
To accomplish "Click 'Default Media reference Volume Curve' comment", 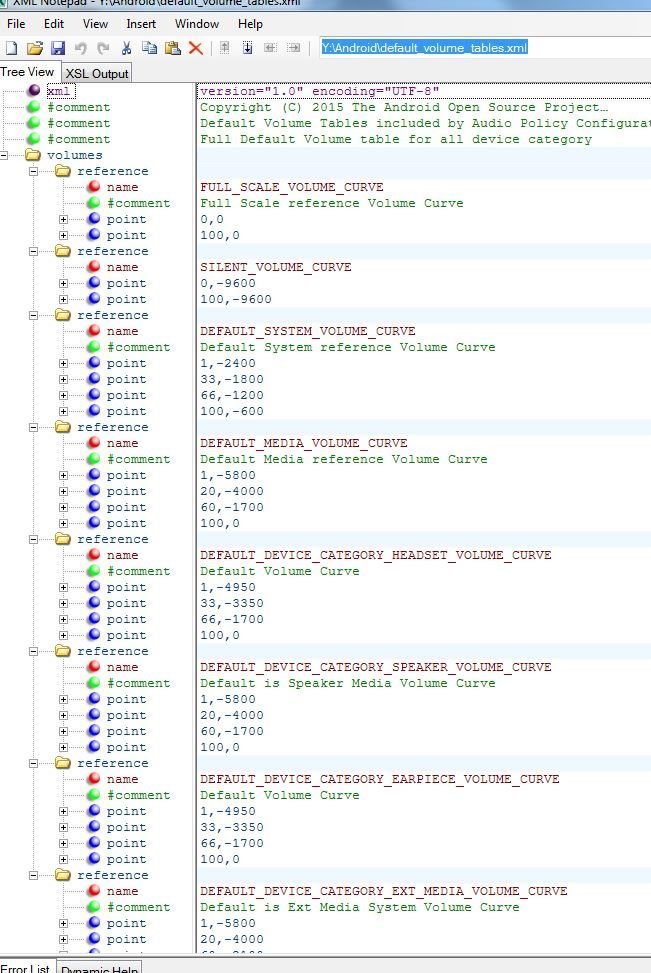I will tap(344, 459).
